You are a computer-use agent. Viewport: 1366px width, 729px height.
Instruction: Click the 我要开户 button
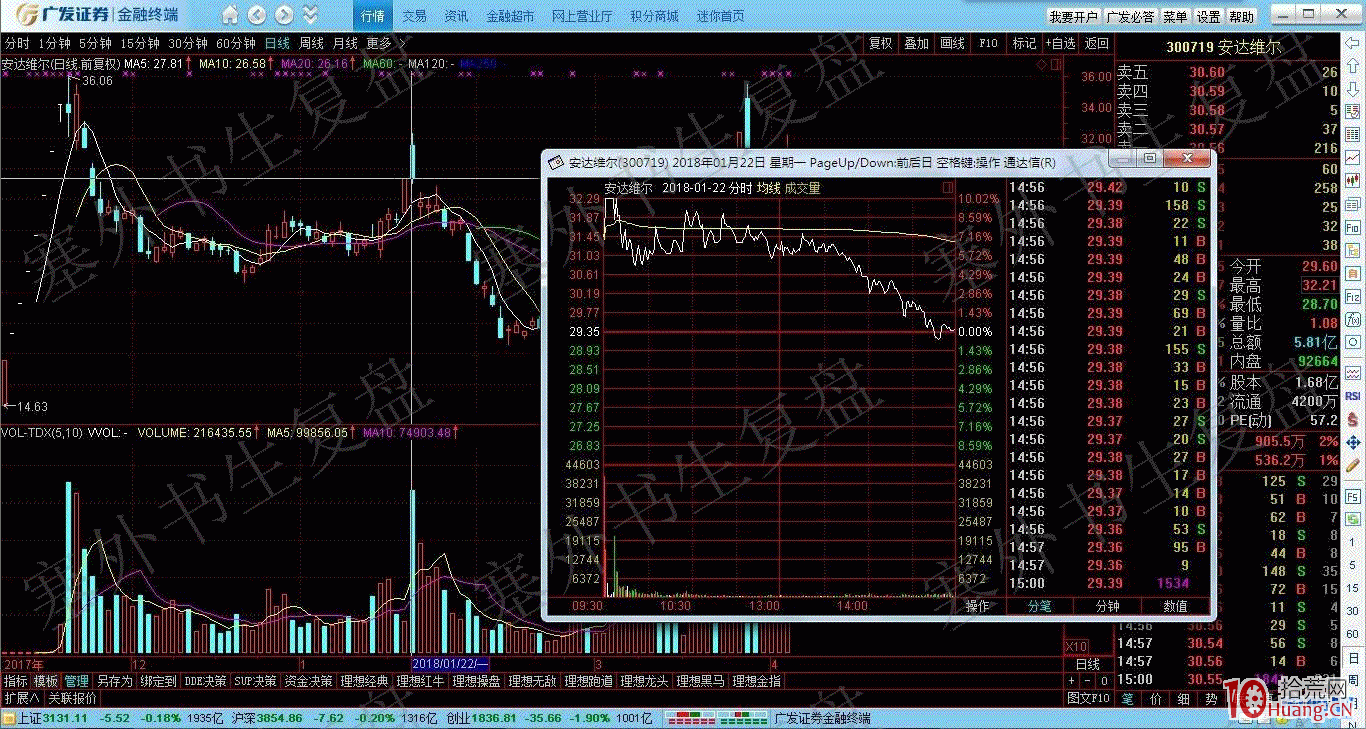1073,17
